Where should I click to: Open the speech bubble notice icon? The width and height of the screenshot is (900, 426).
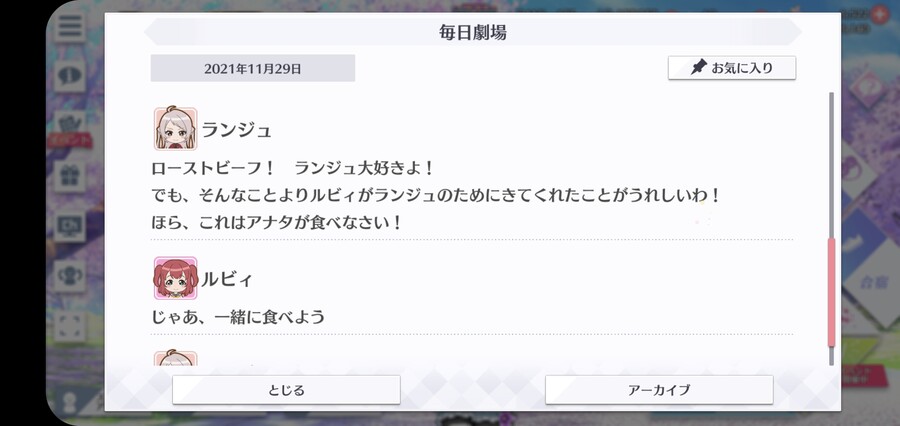(70, 75)
